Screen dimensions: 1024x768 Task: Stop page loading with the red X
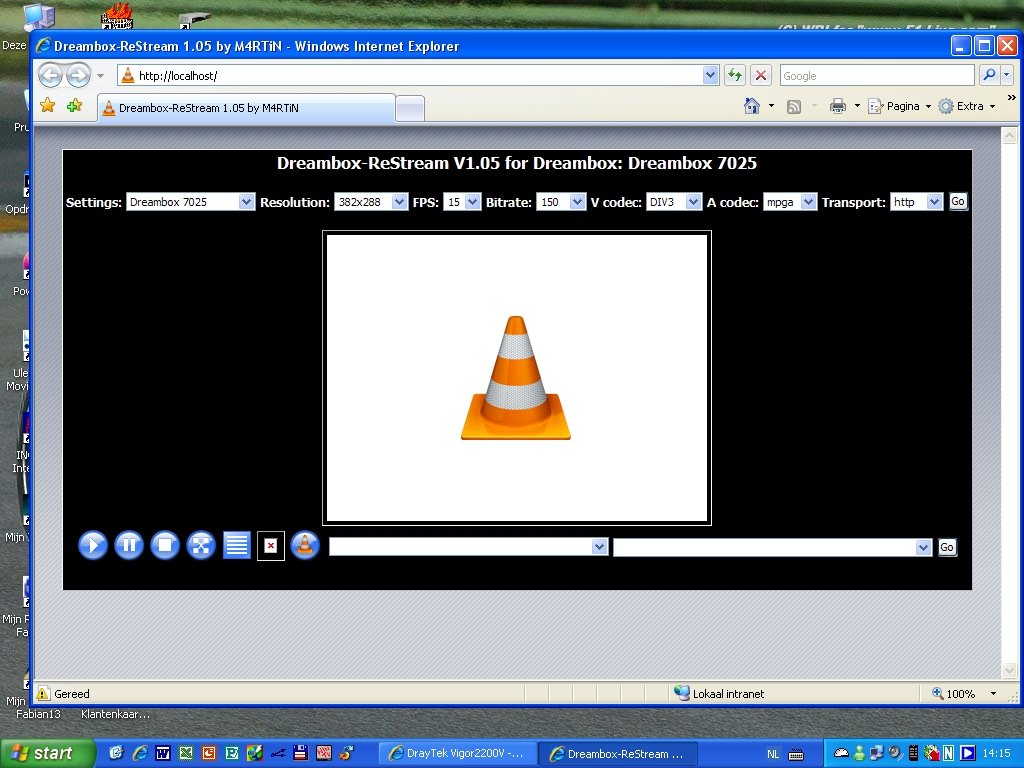(761, 76)
